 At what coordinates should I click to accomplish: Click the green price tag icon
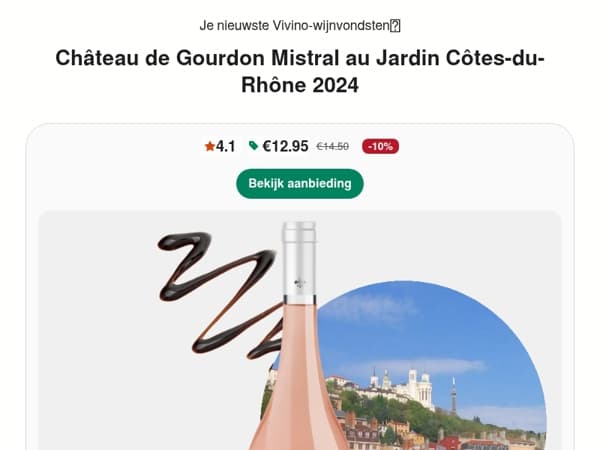[253, 145]
